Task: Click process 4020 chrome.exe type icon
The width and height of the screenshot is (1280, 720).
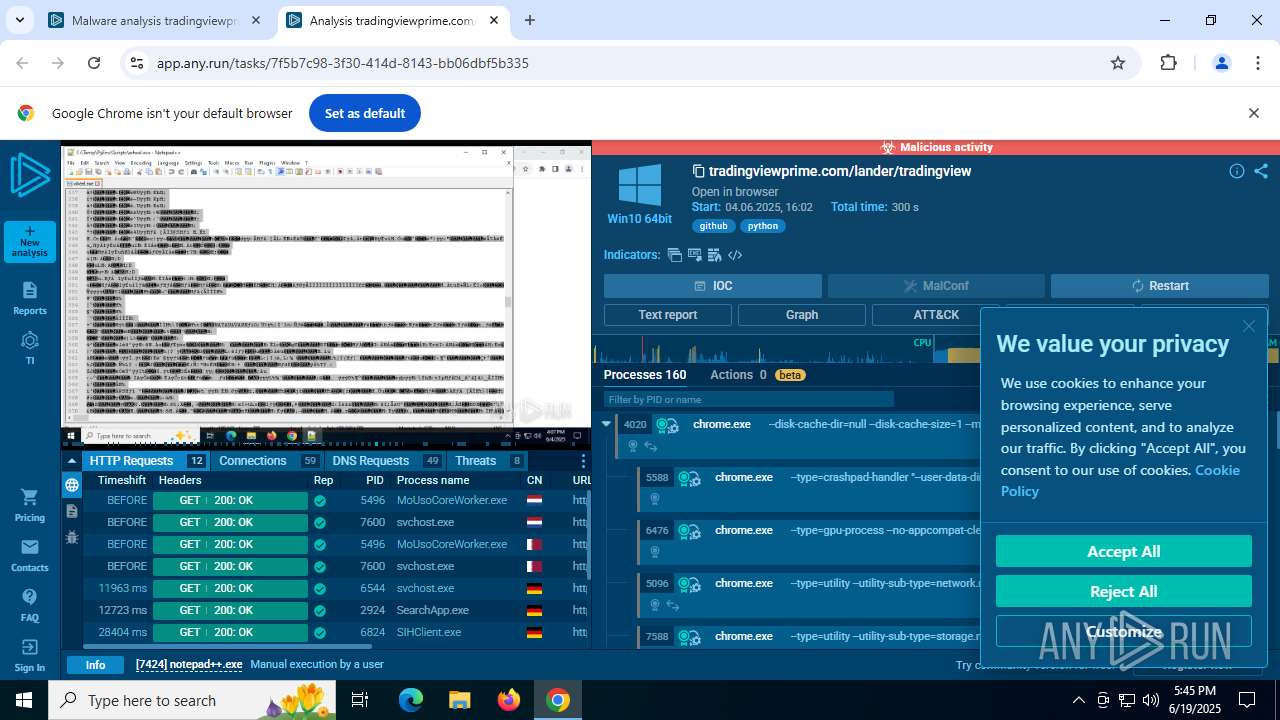Action: (x=668, y=425)
